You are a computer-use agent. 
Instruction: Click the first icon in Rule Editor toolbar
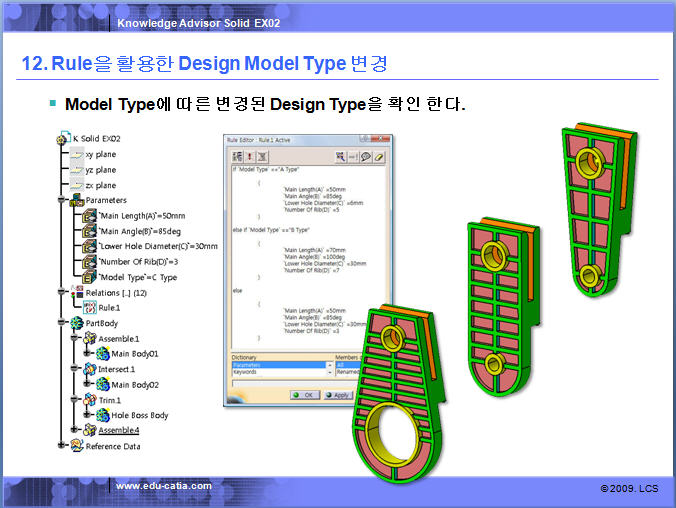(x=238, y=157)
